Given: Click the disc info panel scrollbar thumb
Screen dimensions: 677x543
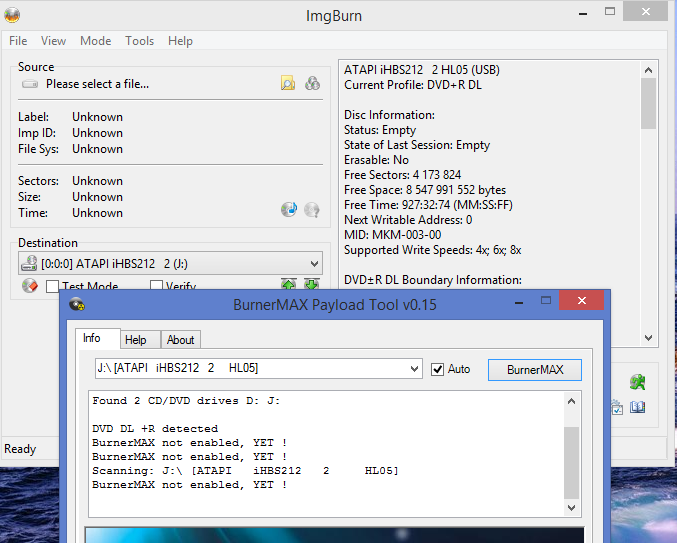Looking at the screenshot, I should tap(648, 103).
